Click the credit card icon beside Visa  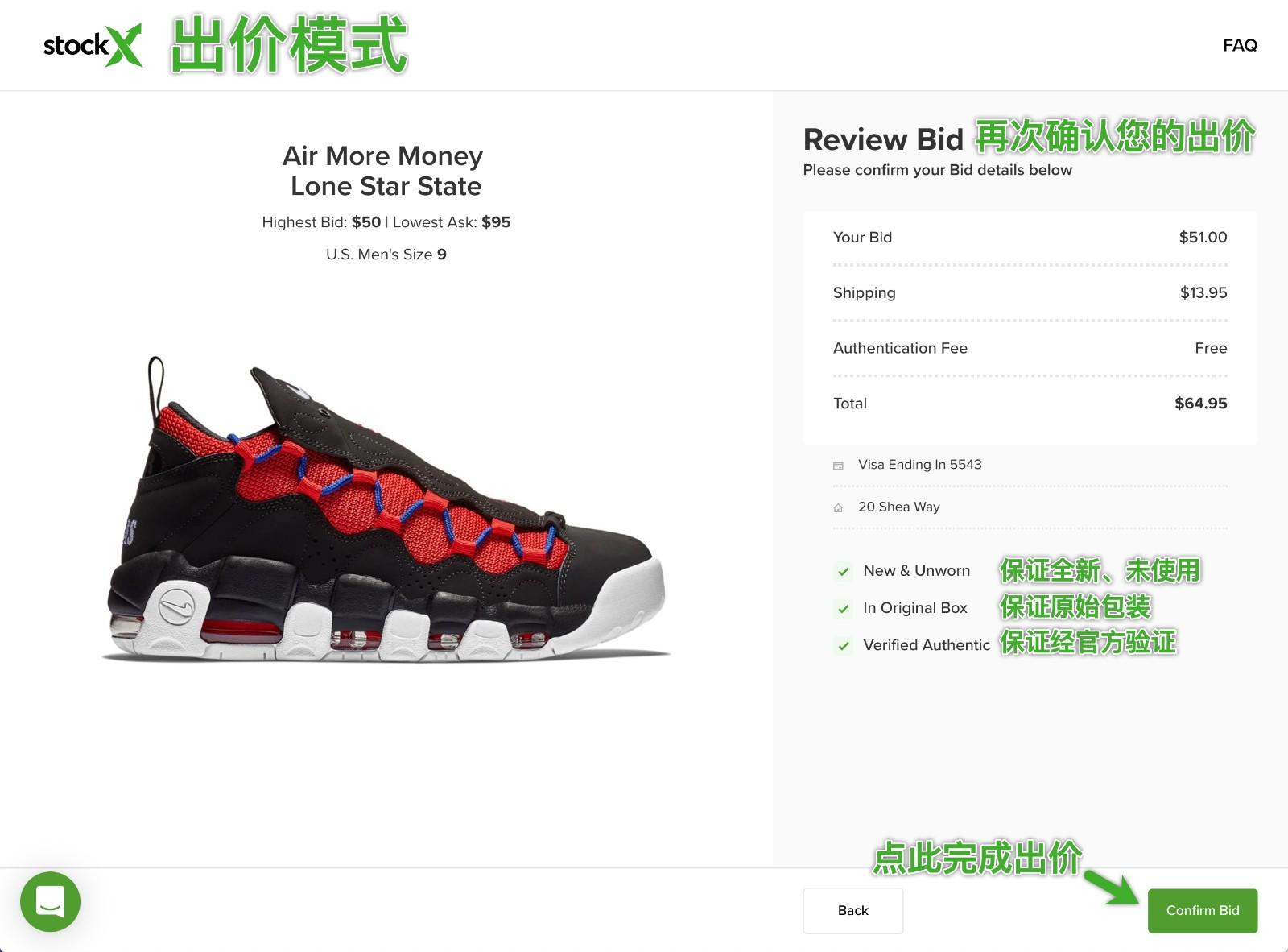pyautogui.click(x=838, y=466)
